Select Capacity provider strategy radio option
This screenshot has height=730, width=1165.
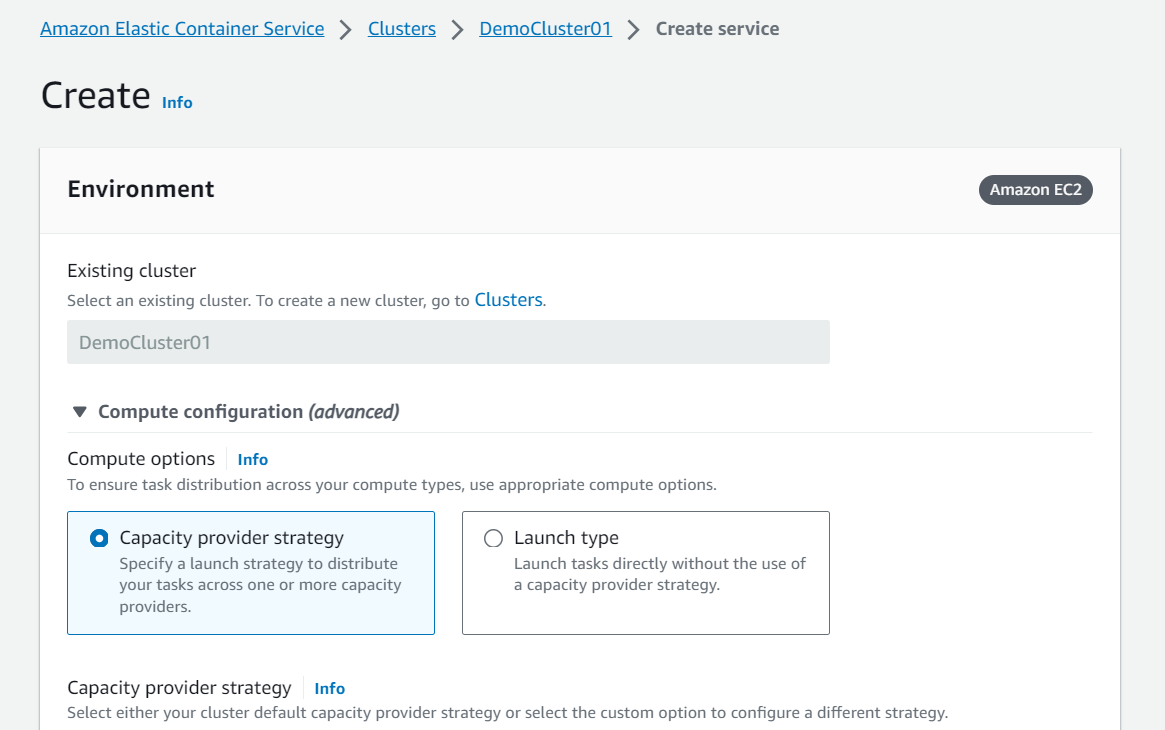(99, 538)
